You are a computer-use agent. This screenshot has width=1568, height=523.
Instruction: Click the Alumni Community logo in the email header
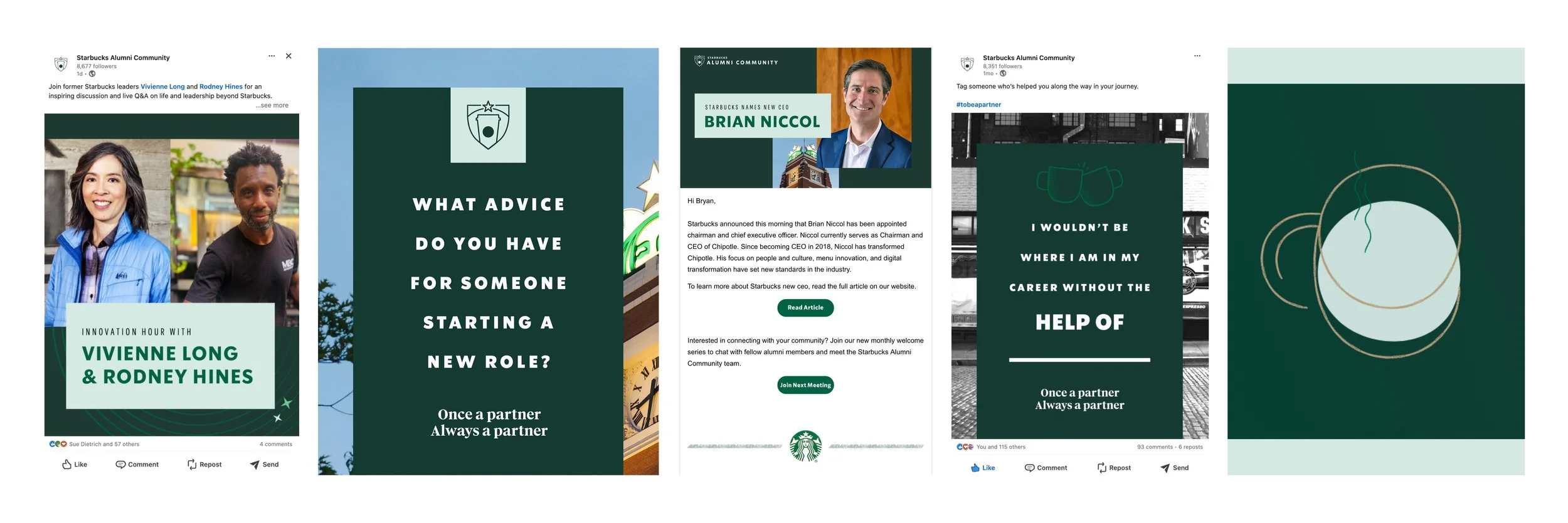[736, 61]
